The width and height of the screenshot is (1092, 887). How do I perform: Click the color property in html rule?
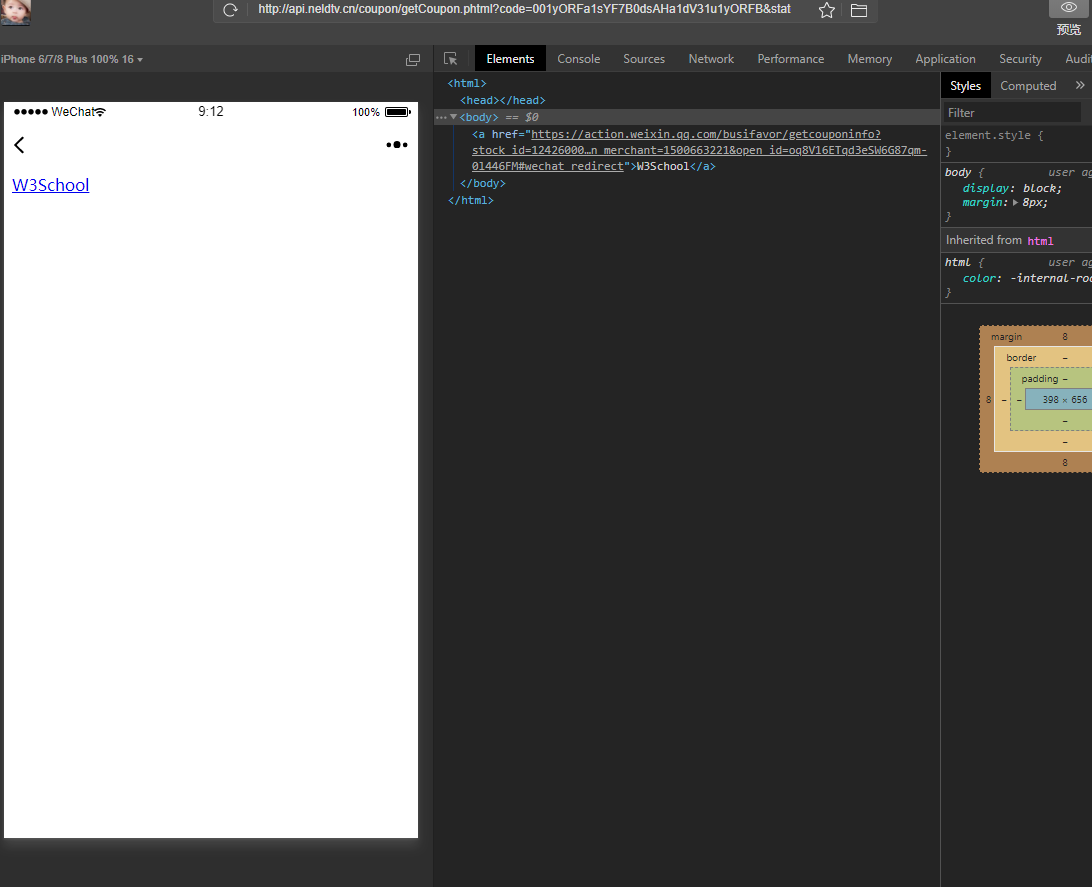(x=978, y=278)
